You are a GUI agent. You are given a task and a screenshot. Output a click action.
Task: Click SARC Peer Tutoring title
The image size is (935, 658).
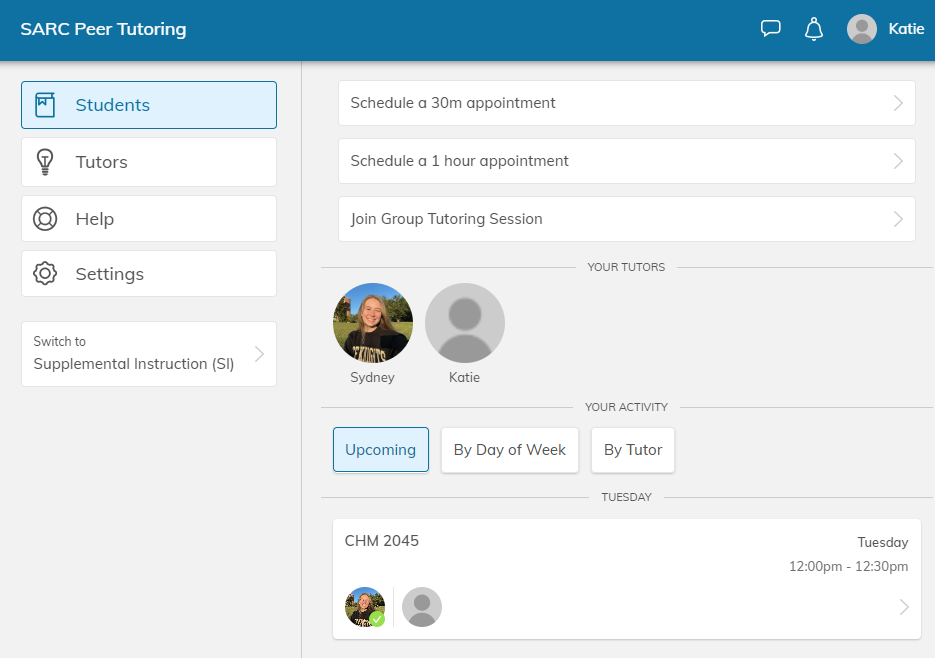click(x=103, y=29)
